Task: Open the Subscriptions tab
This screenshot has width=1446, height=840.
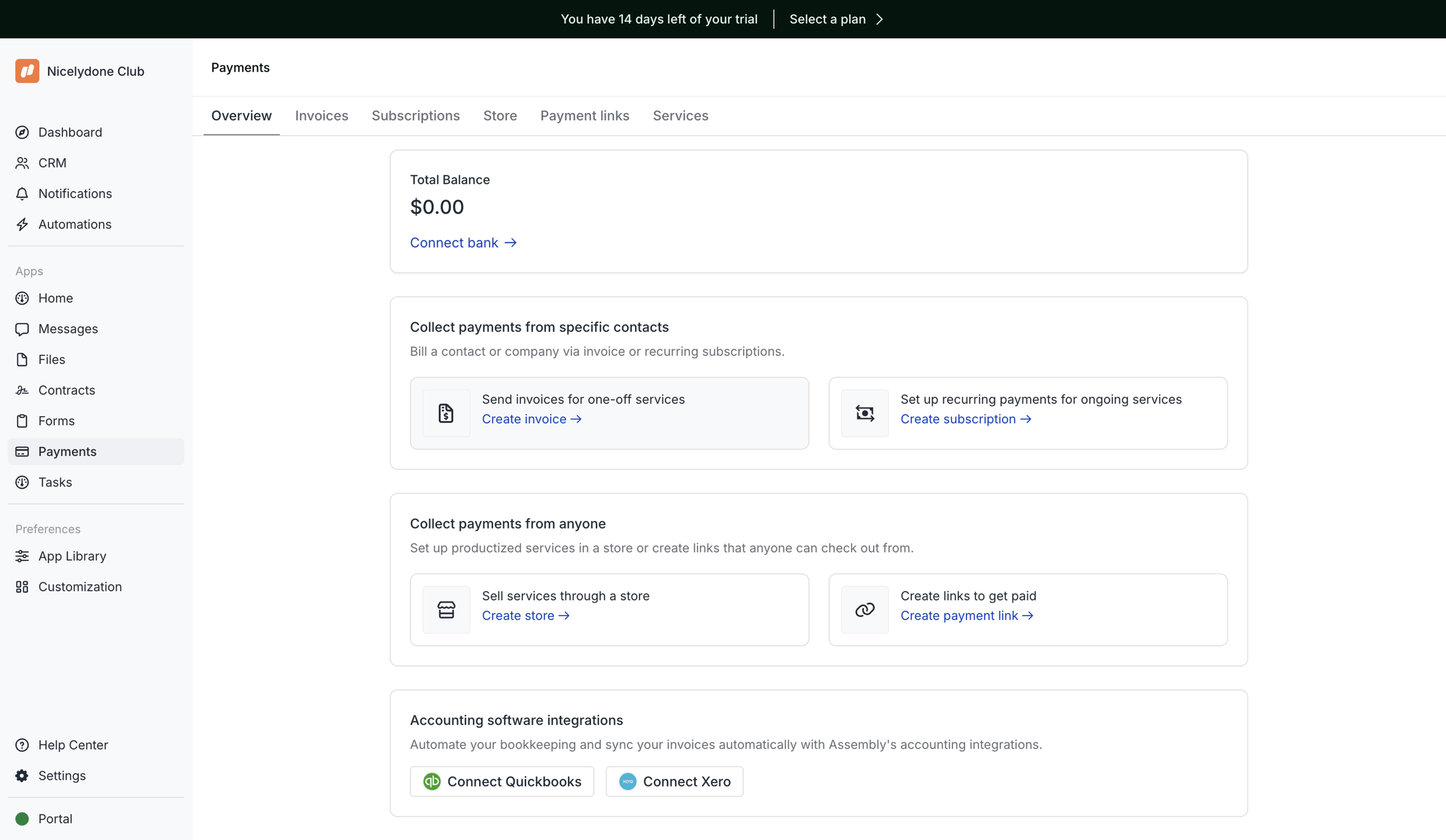Action: (x=416, y=116)
